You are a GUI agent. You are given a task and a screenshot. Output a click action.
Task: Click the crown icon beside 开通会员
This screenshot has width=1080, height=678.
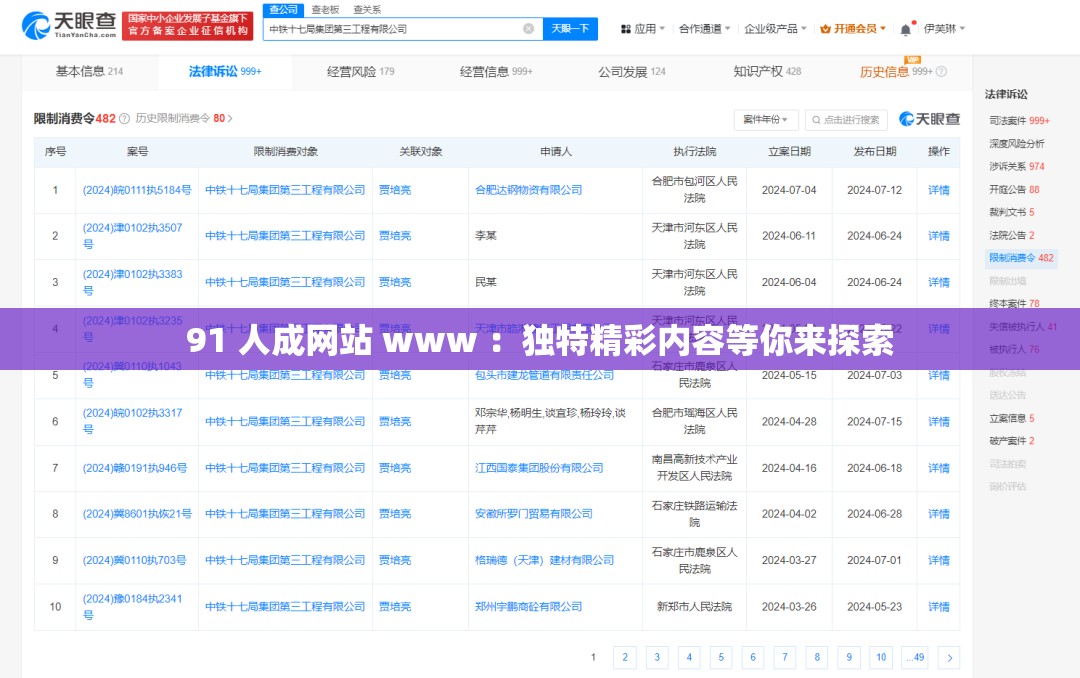(824, 28)
